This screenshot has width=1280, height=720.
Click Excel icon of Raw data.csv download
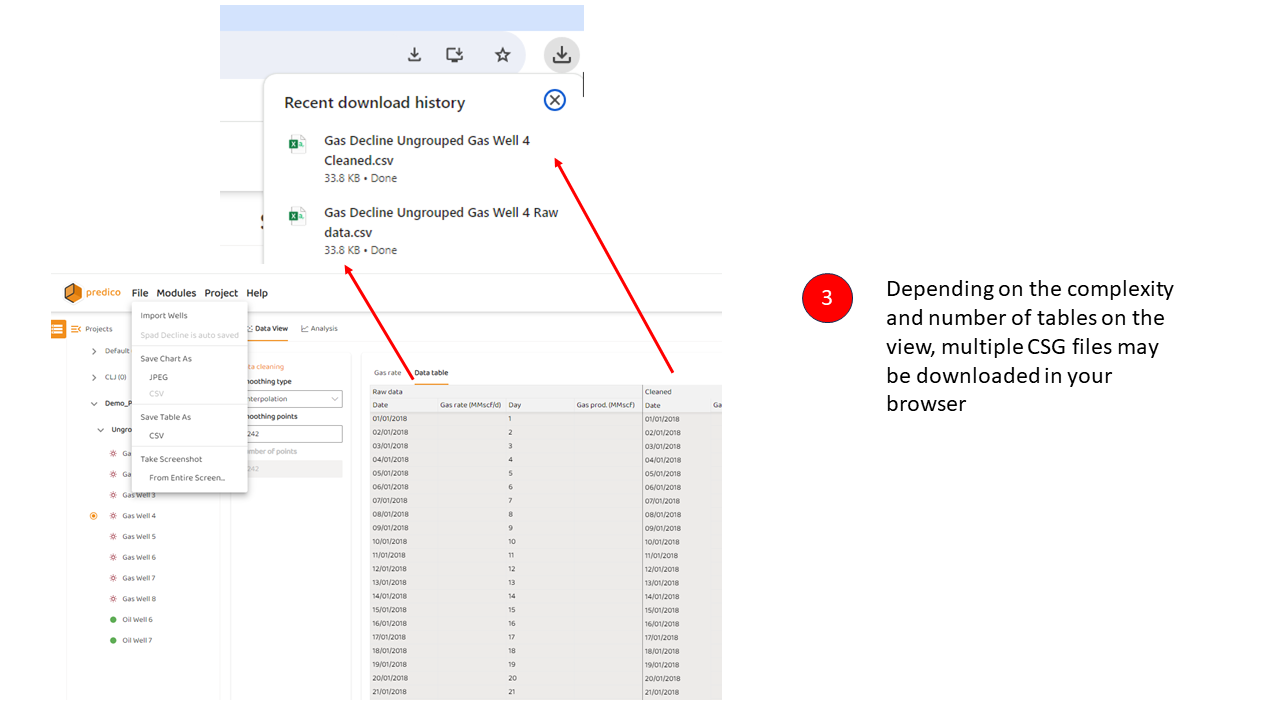click(x=297, y=216)
